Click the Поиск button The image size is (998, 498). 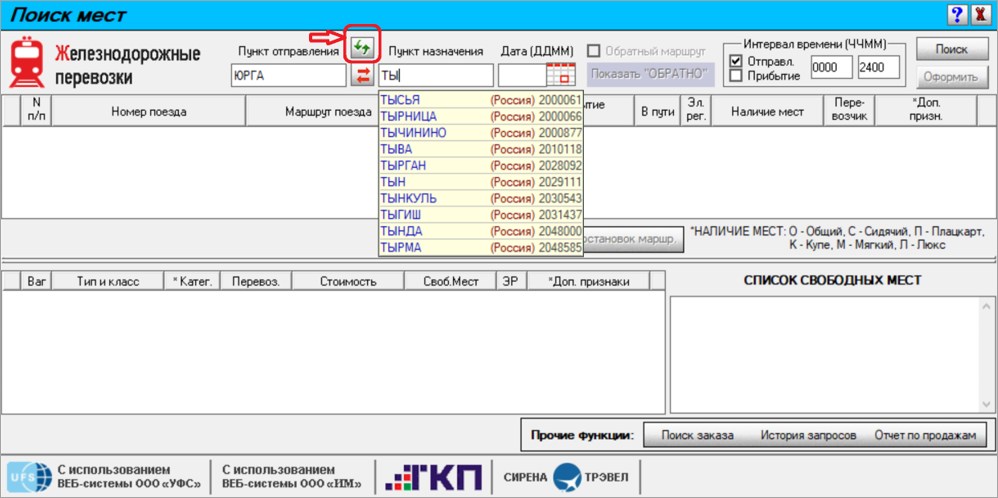click(x=952, y=50)
